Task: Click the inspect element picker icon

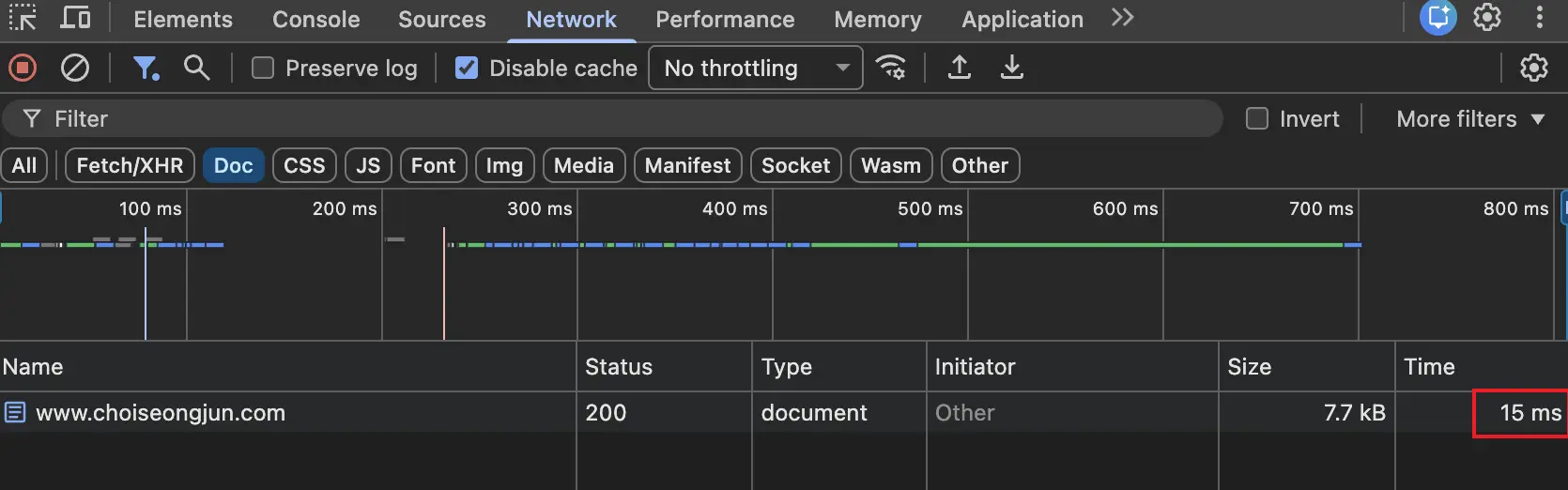Action: point(23,18)
